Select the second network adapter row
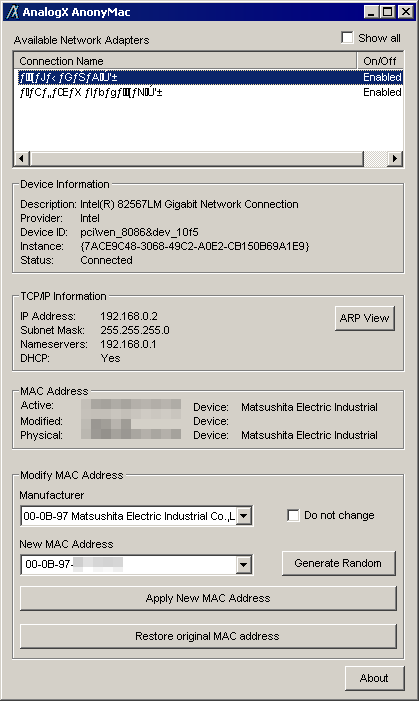Screen dimensions: 419x701 (208, 93)
